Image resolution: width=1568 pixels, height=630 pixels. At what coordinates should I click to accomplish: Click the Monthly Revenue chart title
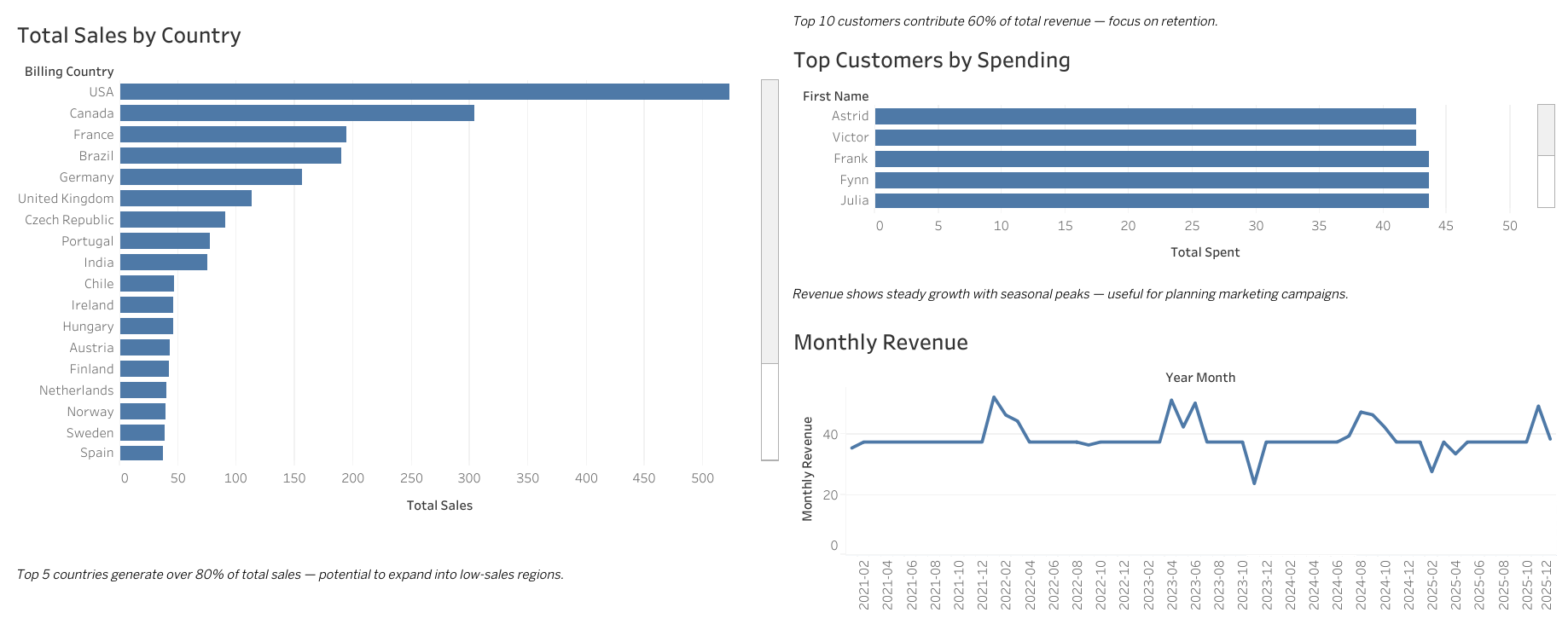(x=880, y=343)
